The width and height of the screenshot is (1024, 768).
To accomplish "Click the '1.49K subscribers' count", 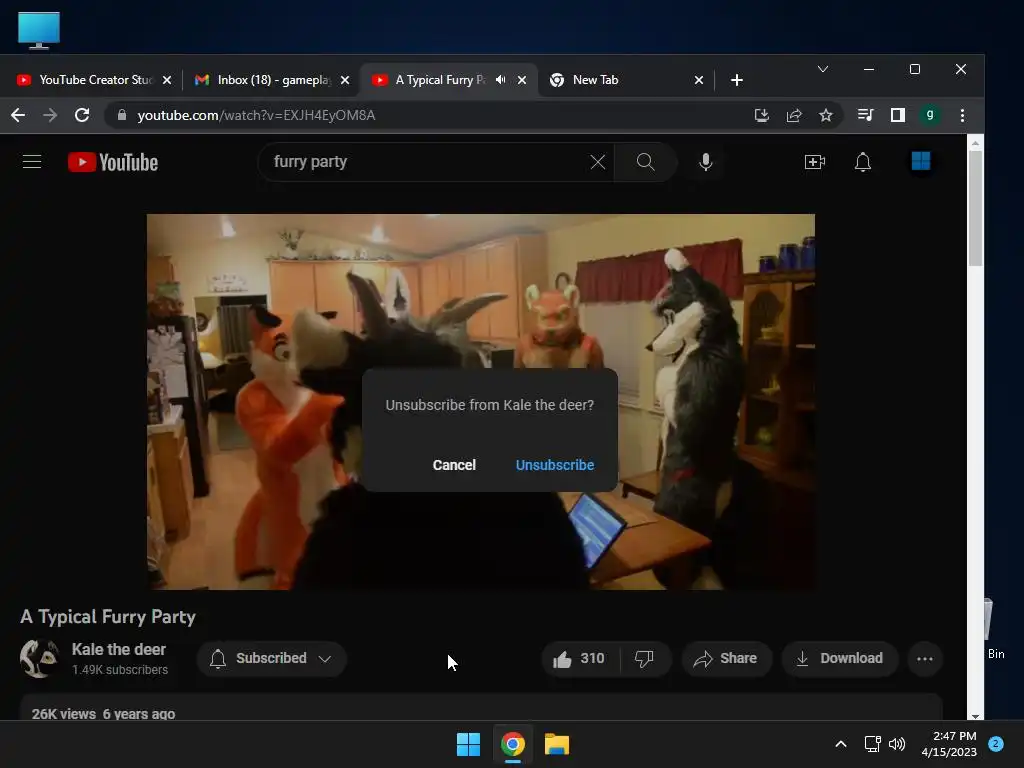I will click(x=120, y=670).
